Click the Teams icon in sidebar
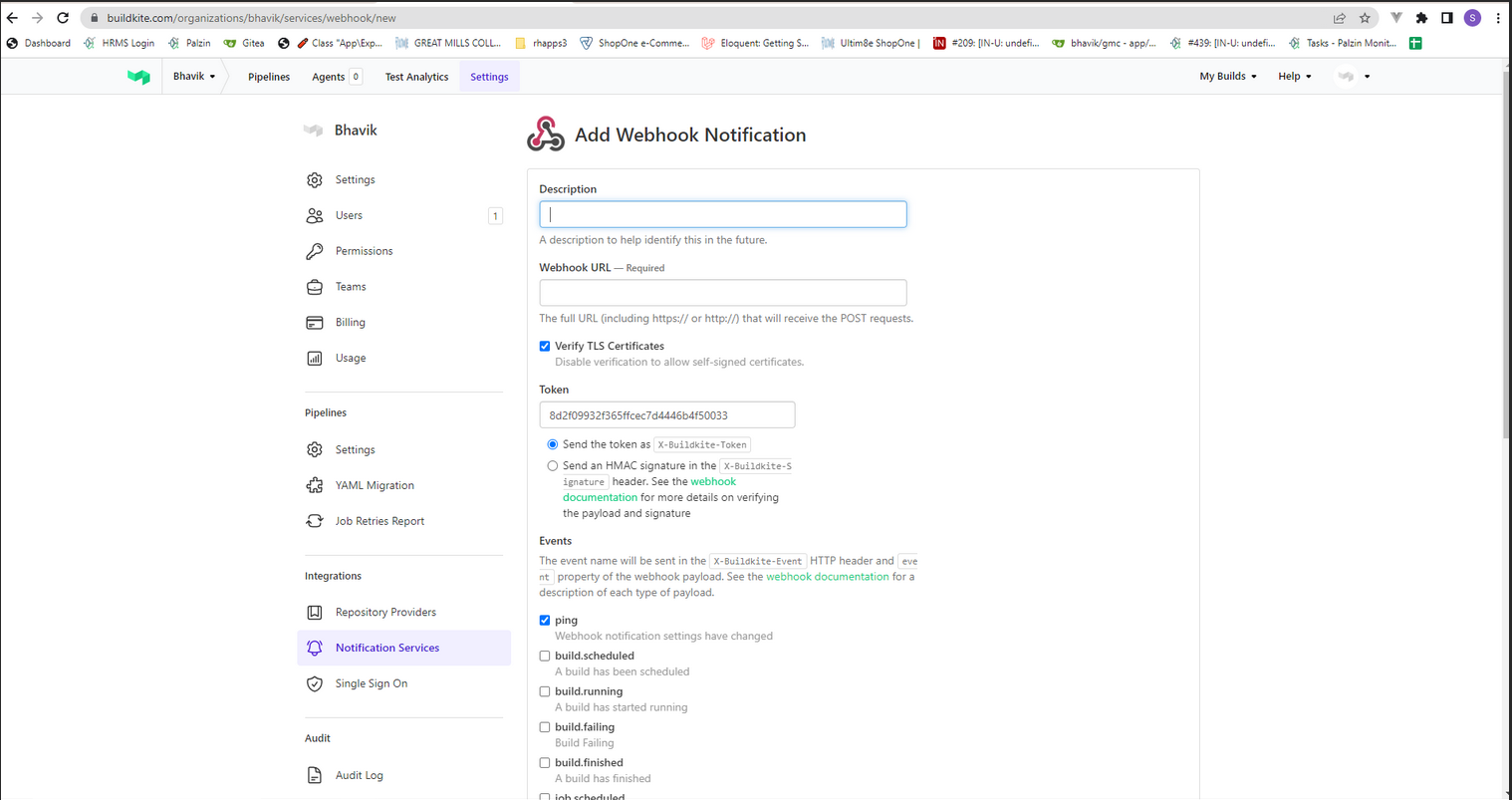Viewport: 1512px width, 800px height. click(315, 287)
